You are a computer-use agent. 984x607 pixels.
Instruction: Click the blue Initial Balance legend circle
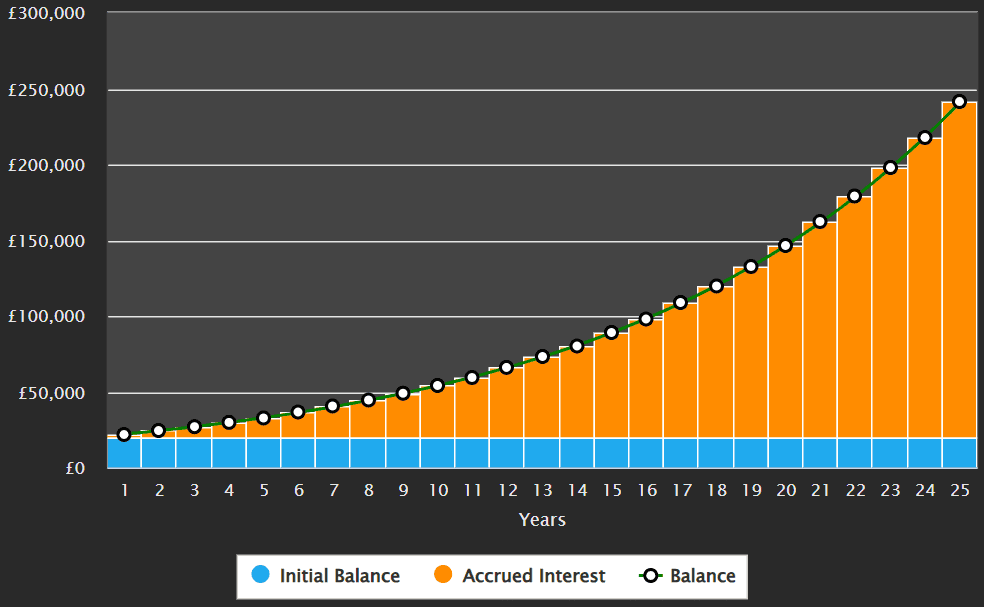point(262,576)
